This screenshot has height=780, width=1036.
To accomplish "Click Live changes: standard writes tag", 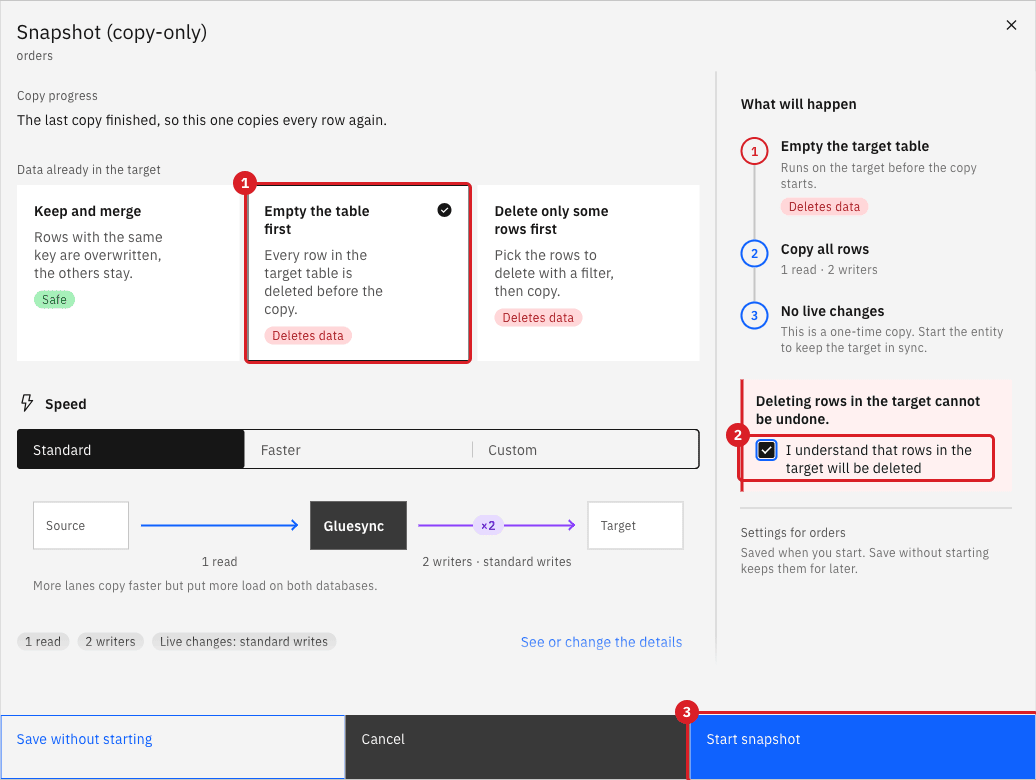I will coord(244,641).
